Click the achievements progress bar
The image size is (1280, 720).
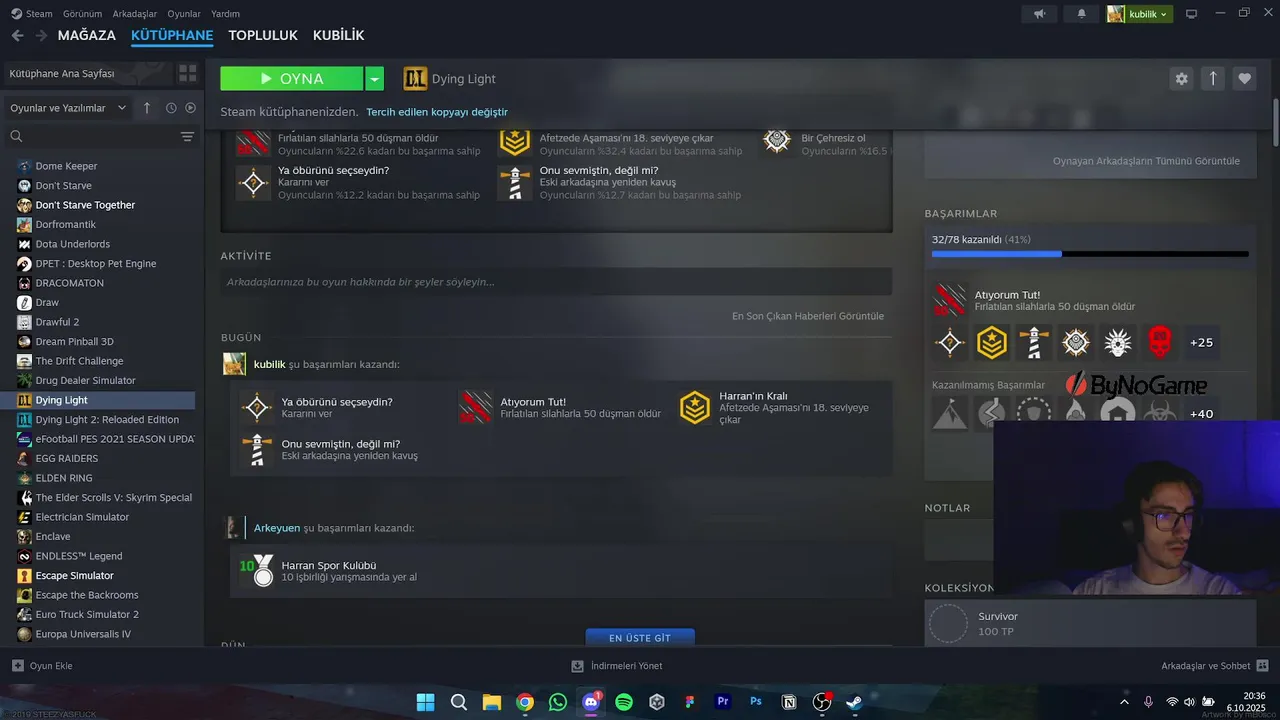[x=1090, y=254]
